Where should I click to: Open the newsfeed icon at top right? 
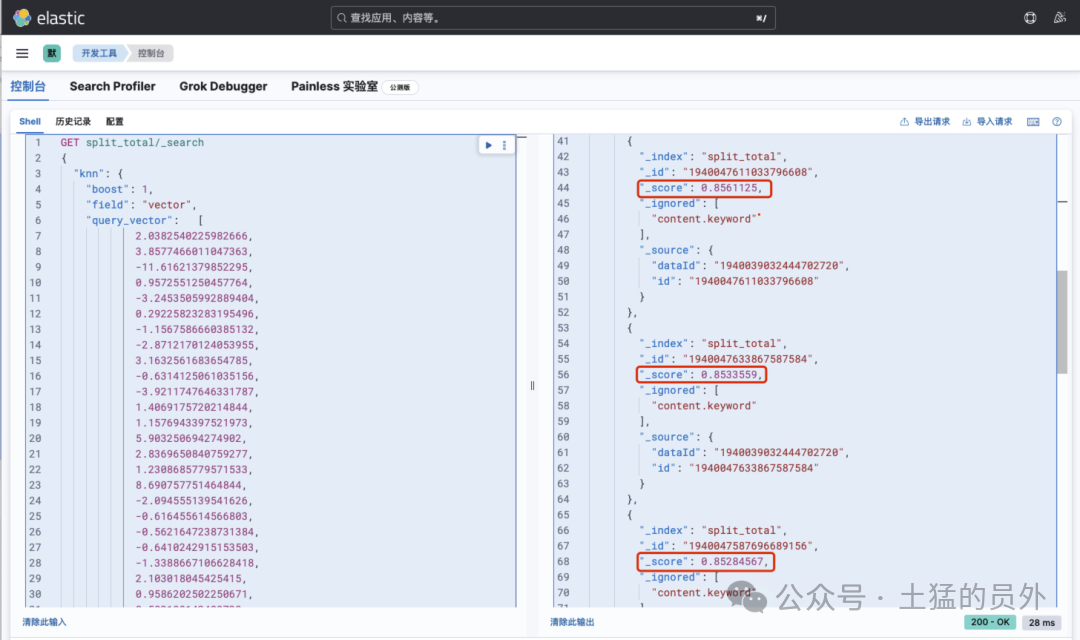[1060, 18]
